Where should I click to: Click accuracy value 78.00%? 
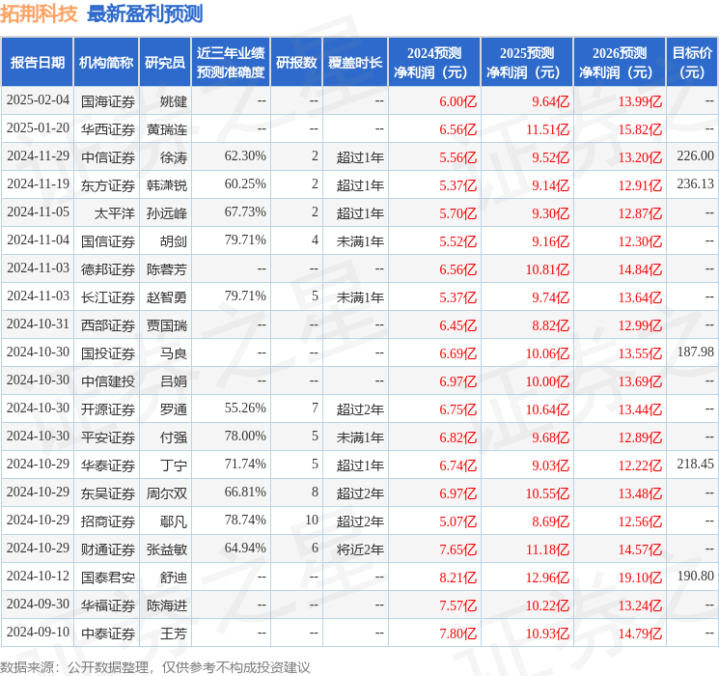tap(245, 436)
